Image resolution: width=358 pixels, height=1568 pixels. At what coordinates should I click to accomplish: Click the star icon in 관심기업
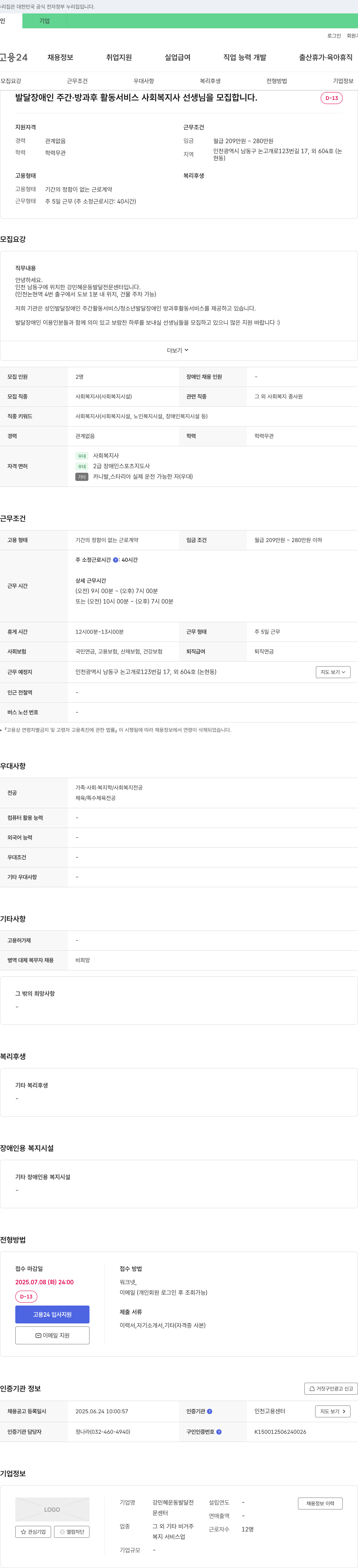click(x=24, y=1532)
